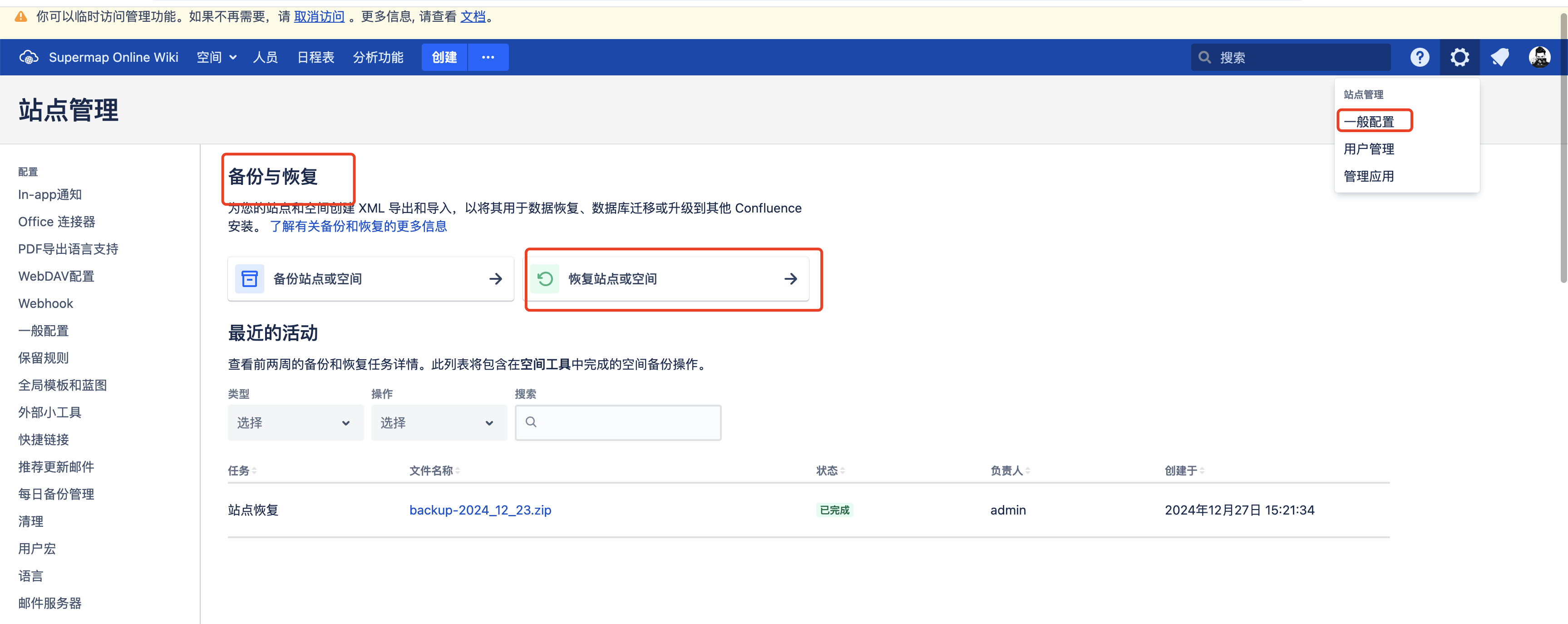Image resolution: width=1568 pixels, height=624 pixels.
Task: Click the backup archive box icon
Action: tap(250, 279)
